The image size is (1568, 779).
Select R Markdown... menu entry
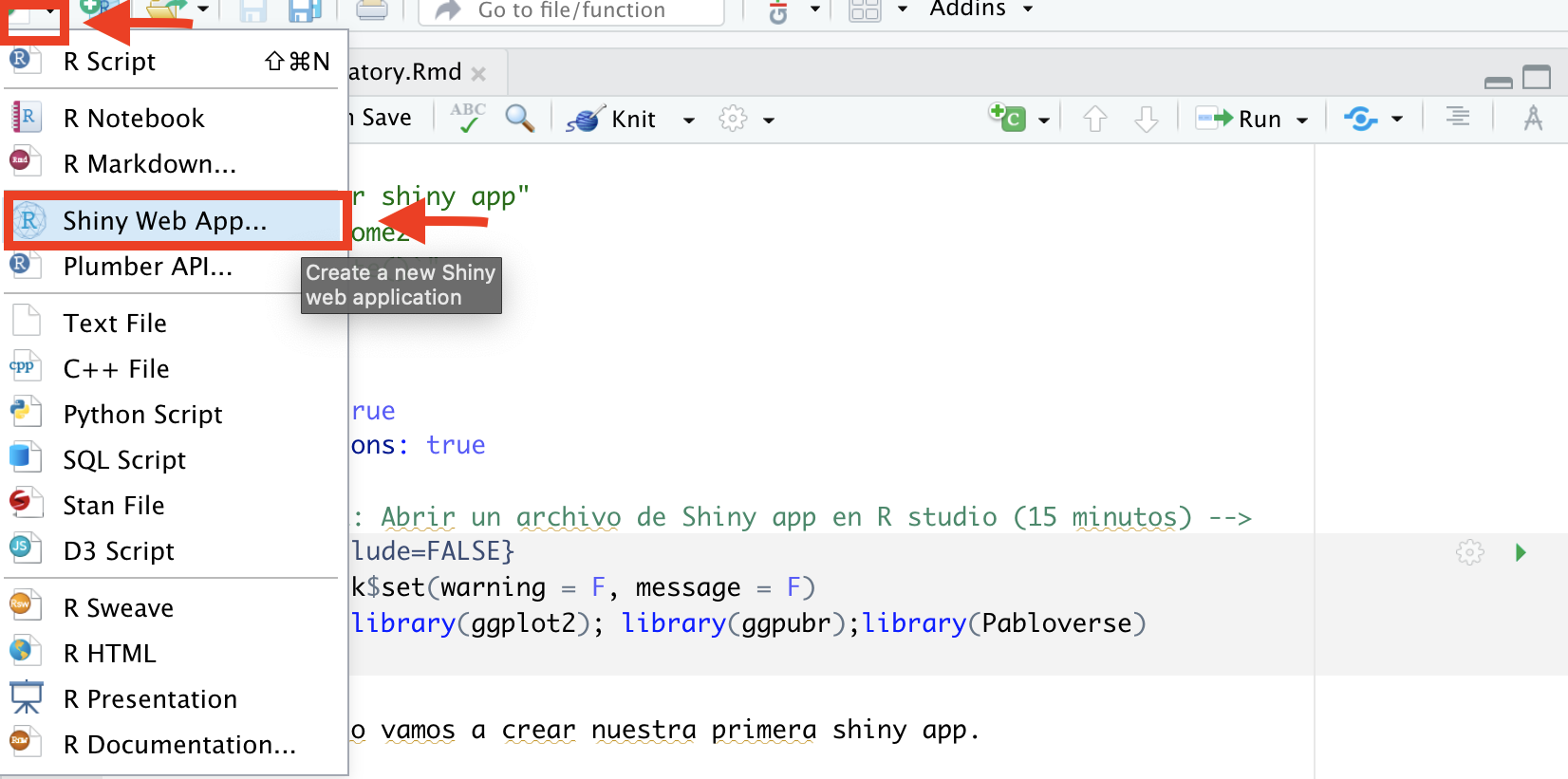(173, 164)
